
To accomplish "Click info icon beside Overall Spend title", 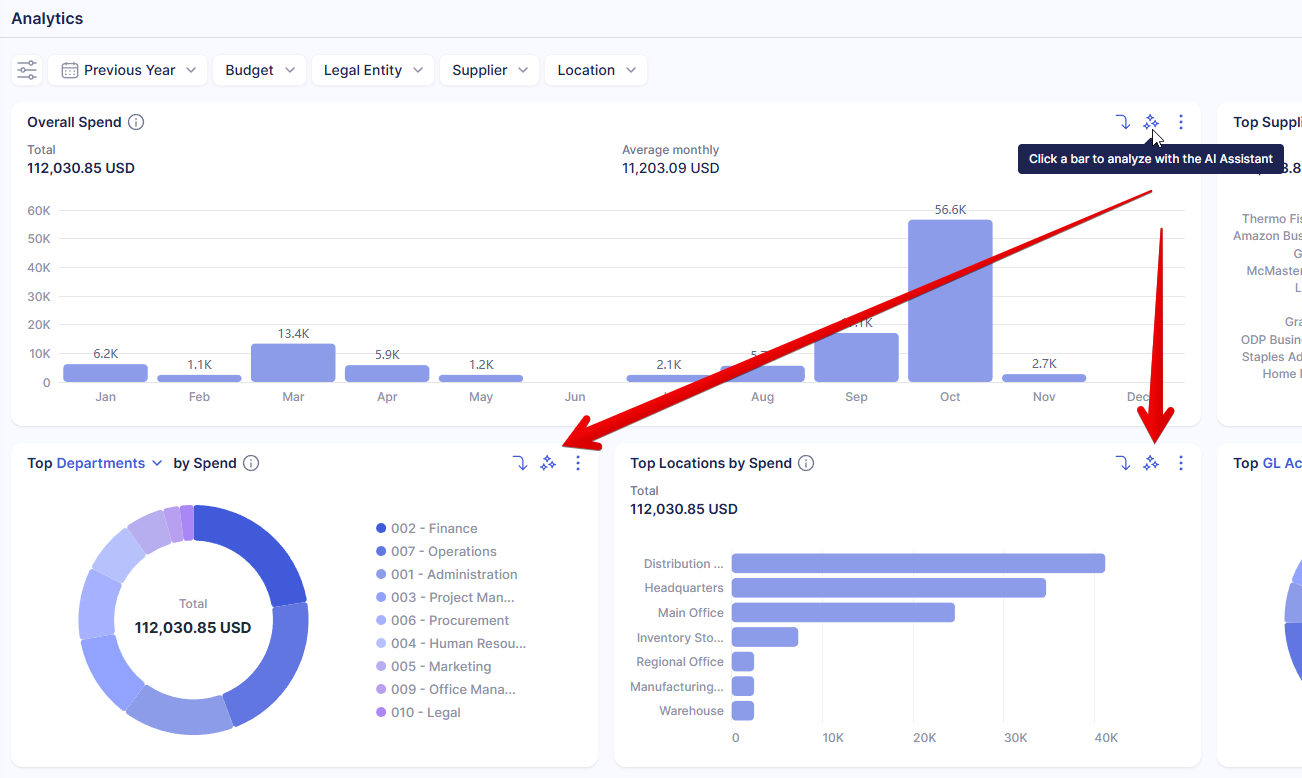I will coord(136,122).
